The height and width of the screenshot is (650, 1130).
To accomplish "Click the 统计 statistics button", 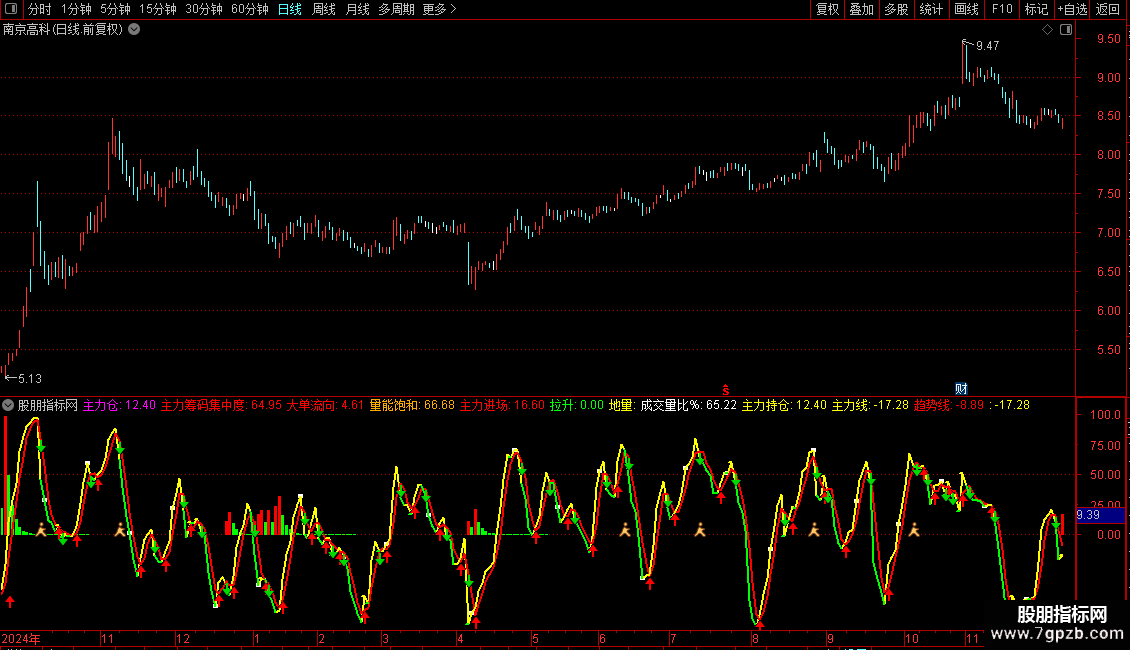I will (x=931, y=9).
